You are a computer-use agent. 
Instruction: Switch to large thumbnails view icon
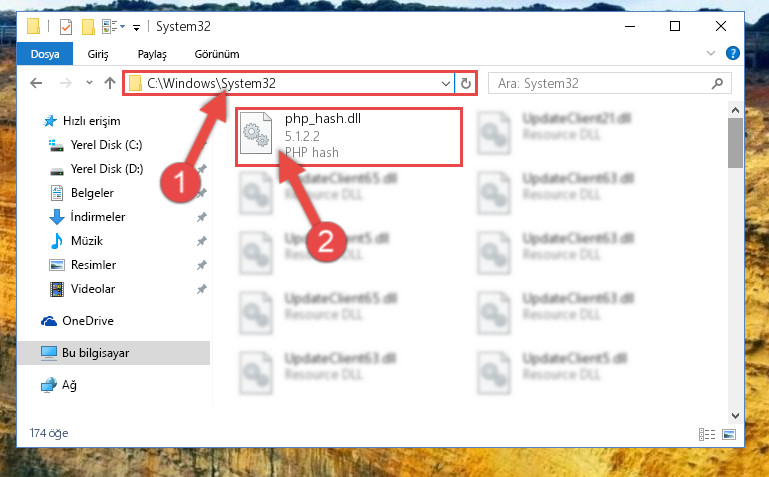(729, 434)
